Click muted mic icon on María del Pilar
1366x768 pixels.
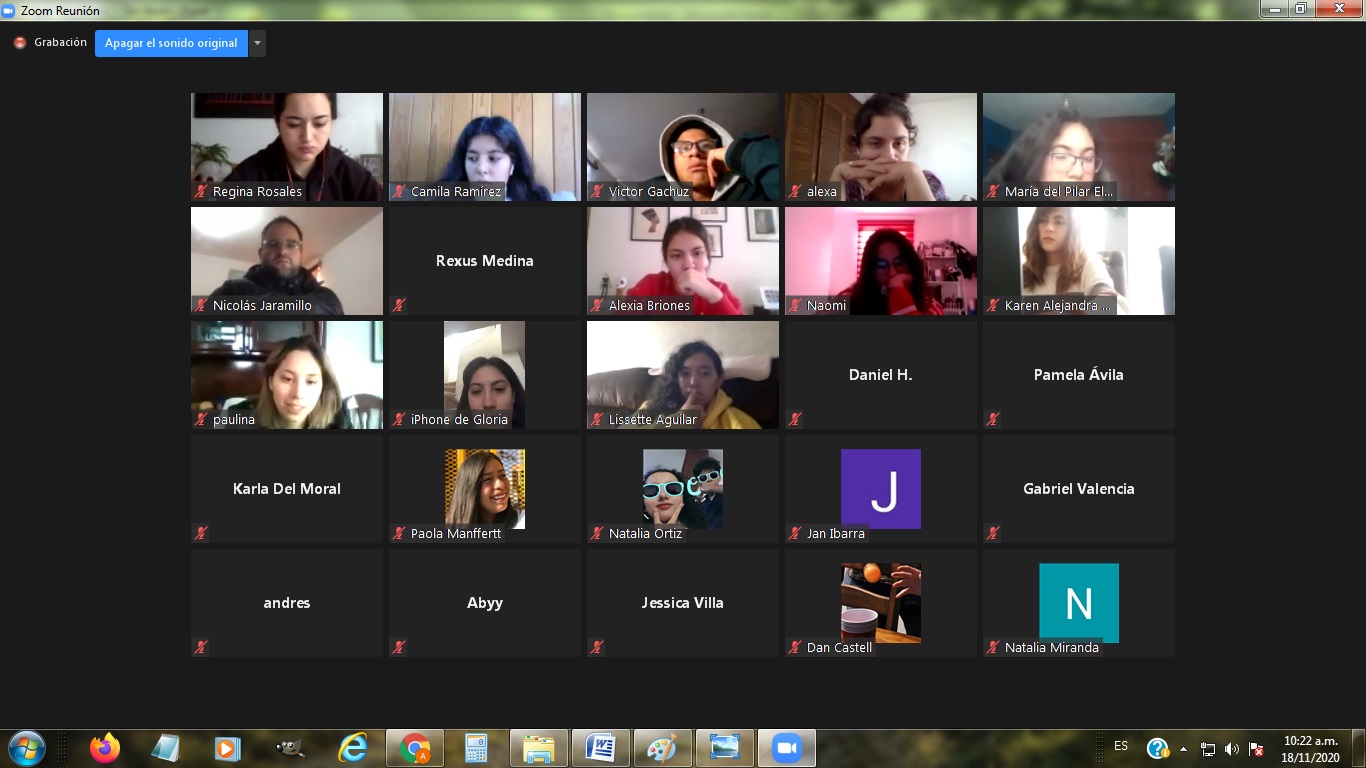(993, 191)
